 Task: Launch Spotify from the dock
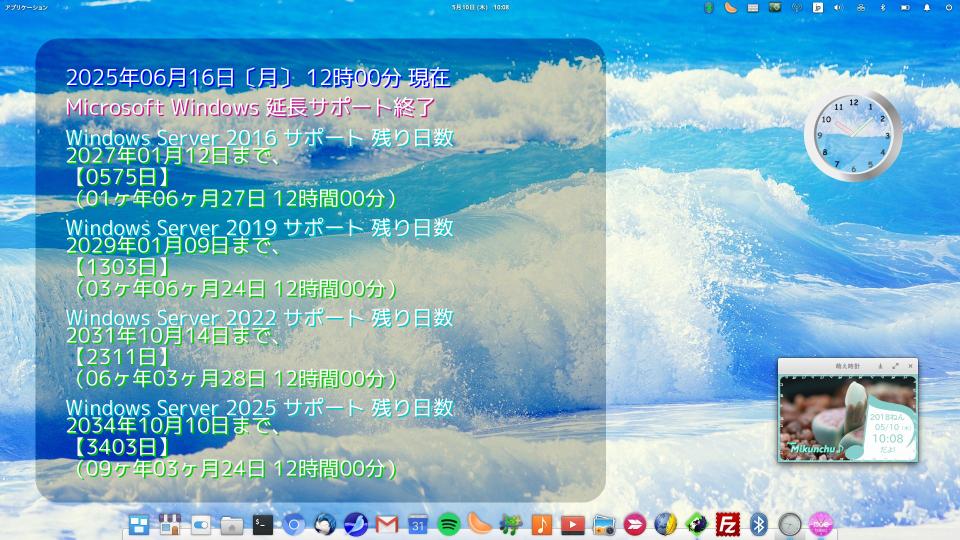pos(448,524)
